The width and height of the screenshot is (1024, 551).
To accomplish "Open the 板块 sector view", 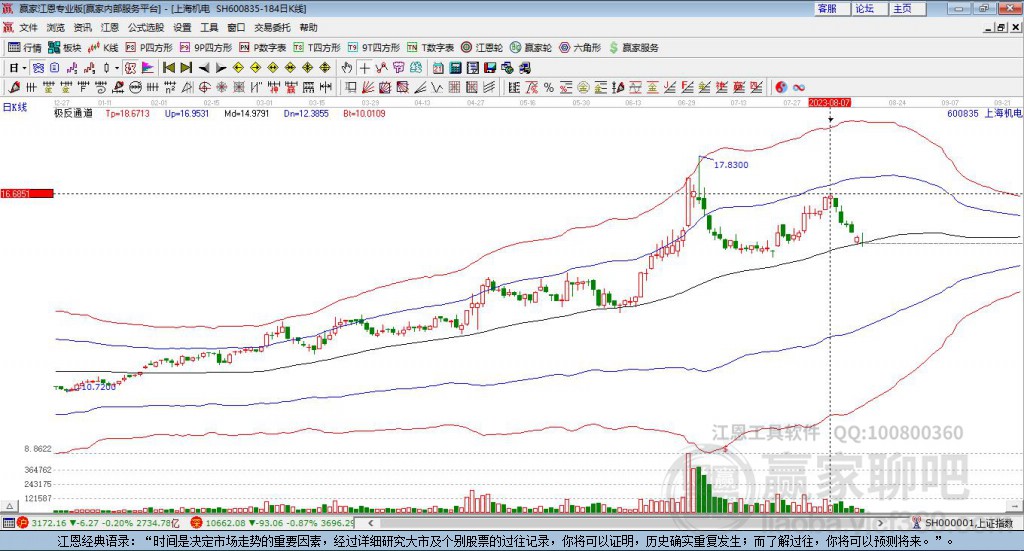I will 65,48.
